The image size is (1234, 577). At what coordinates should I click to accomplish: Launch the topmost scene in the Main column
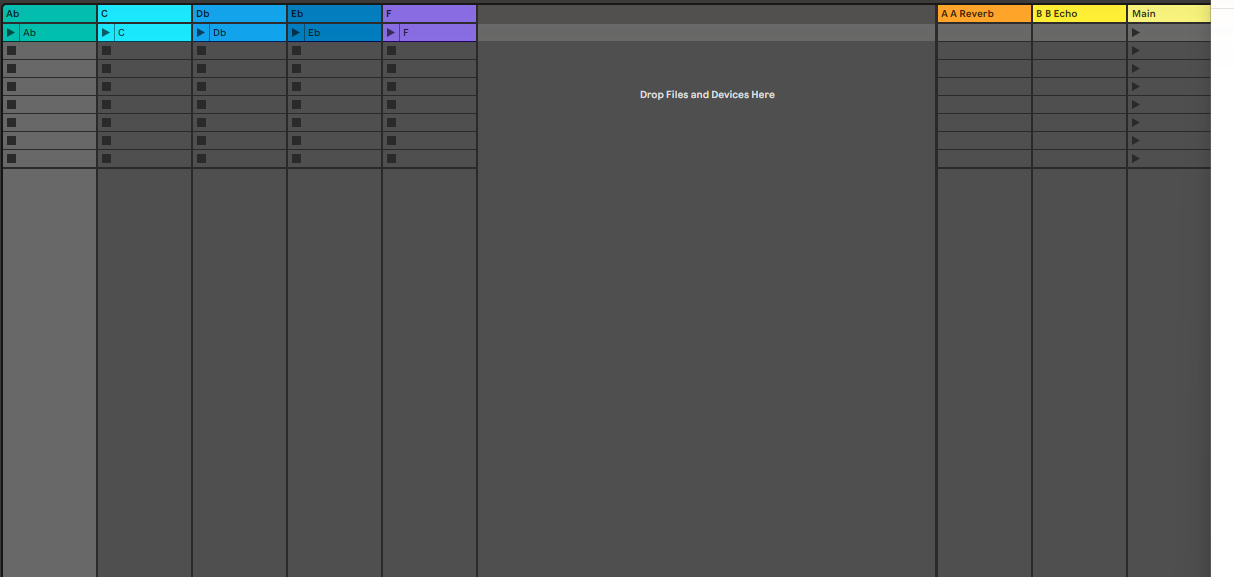point(1135,33)
